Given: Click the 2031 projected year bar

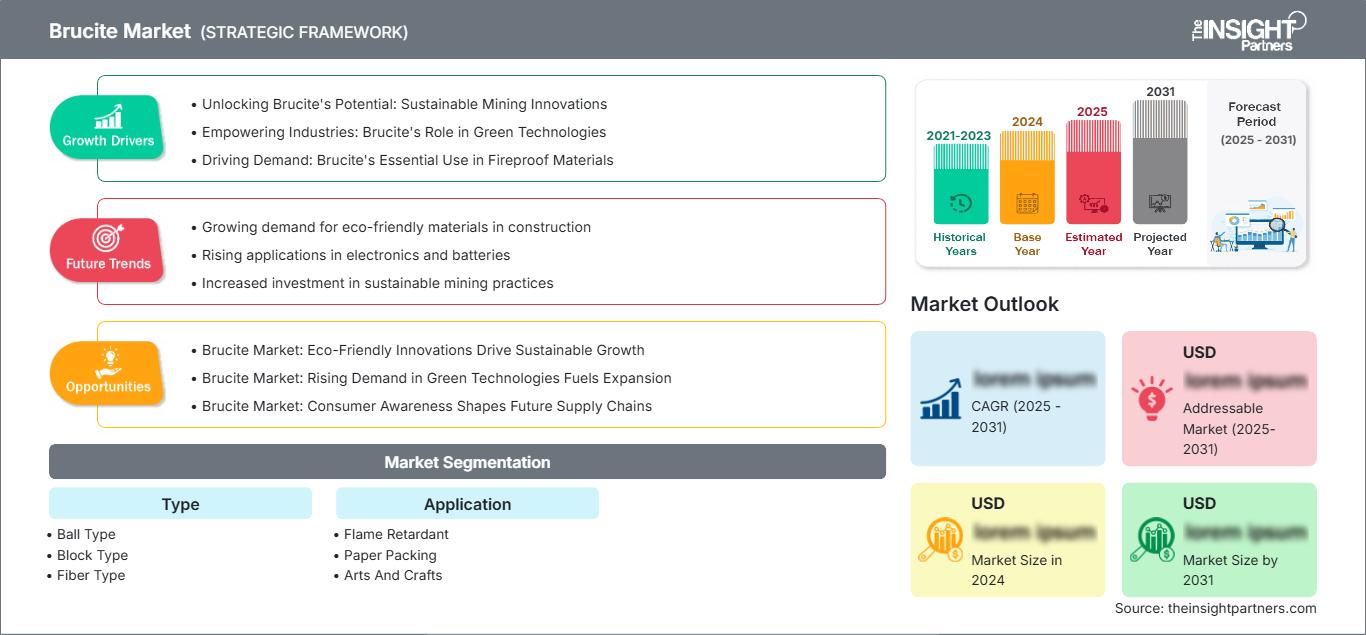Looking at the screenshot, I should [1160, 161].
